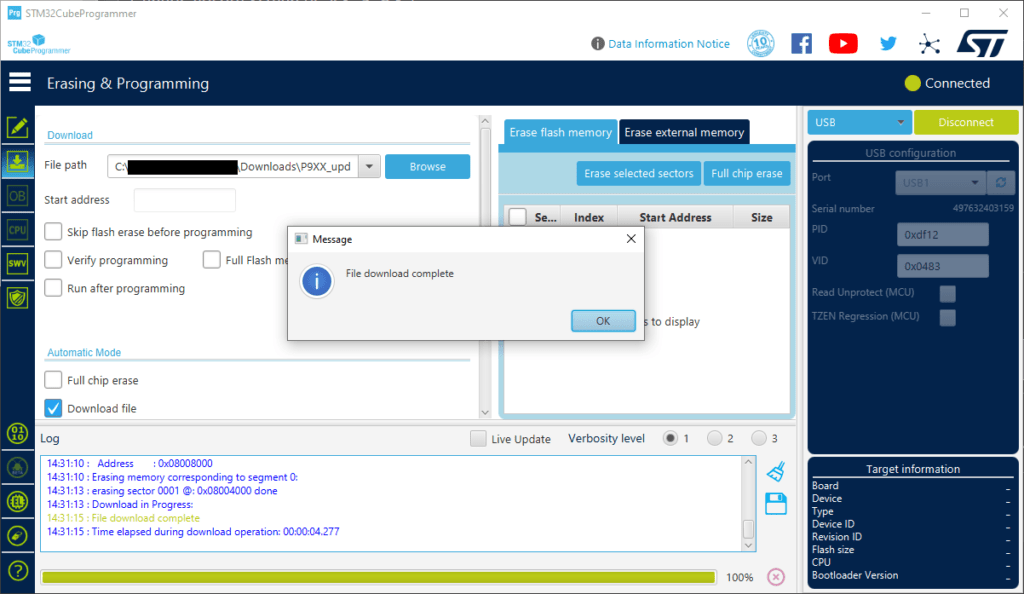
Task: Enable Run after programming checkbox
Action: [54, 288]
